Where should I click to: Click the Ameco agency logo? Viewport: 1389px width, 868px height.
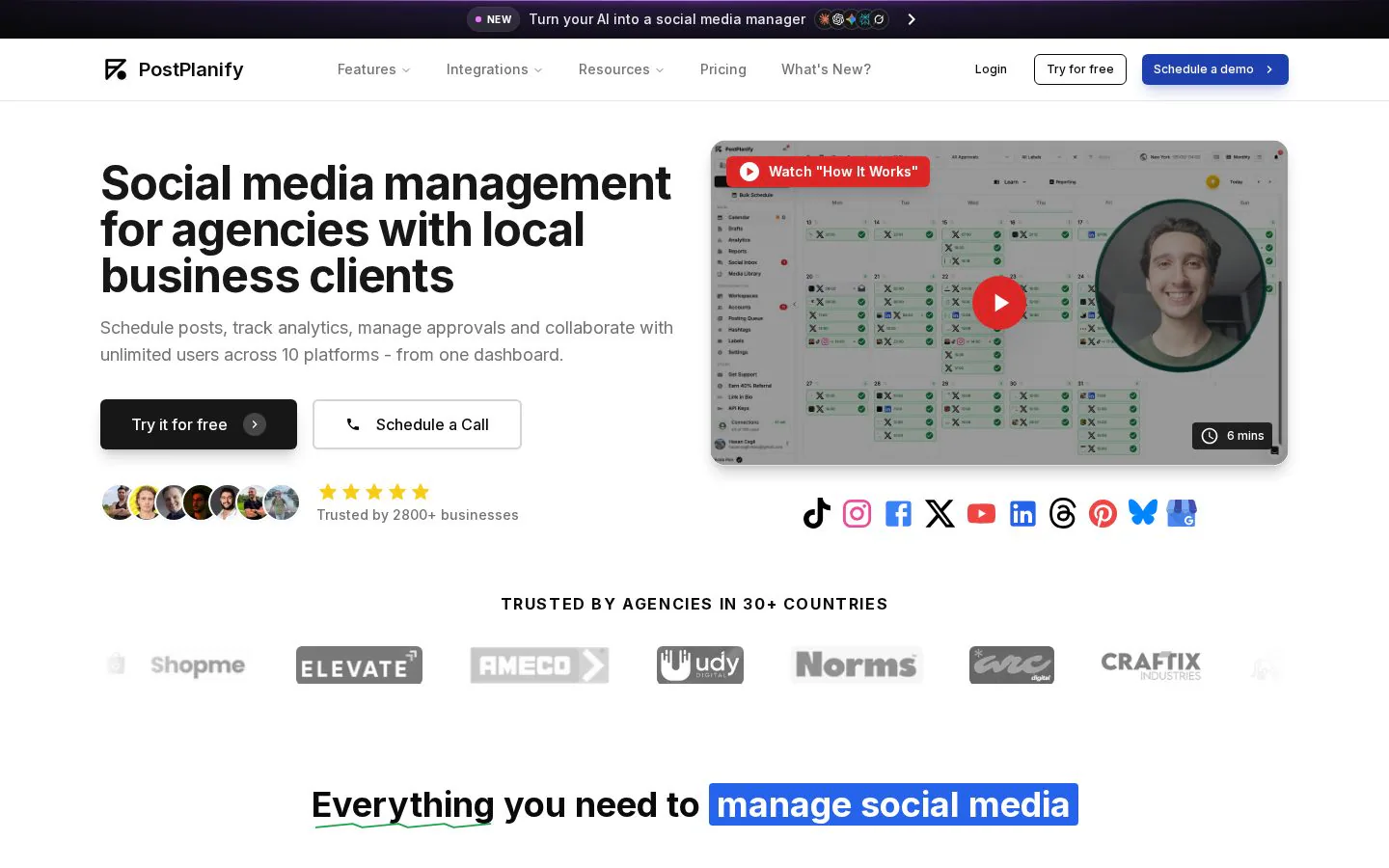click(x=539, y=665)
